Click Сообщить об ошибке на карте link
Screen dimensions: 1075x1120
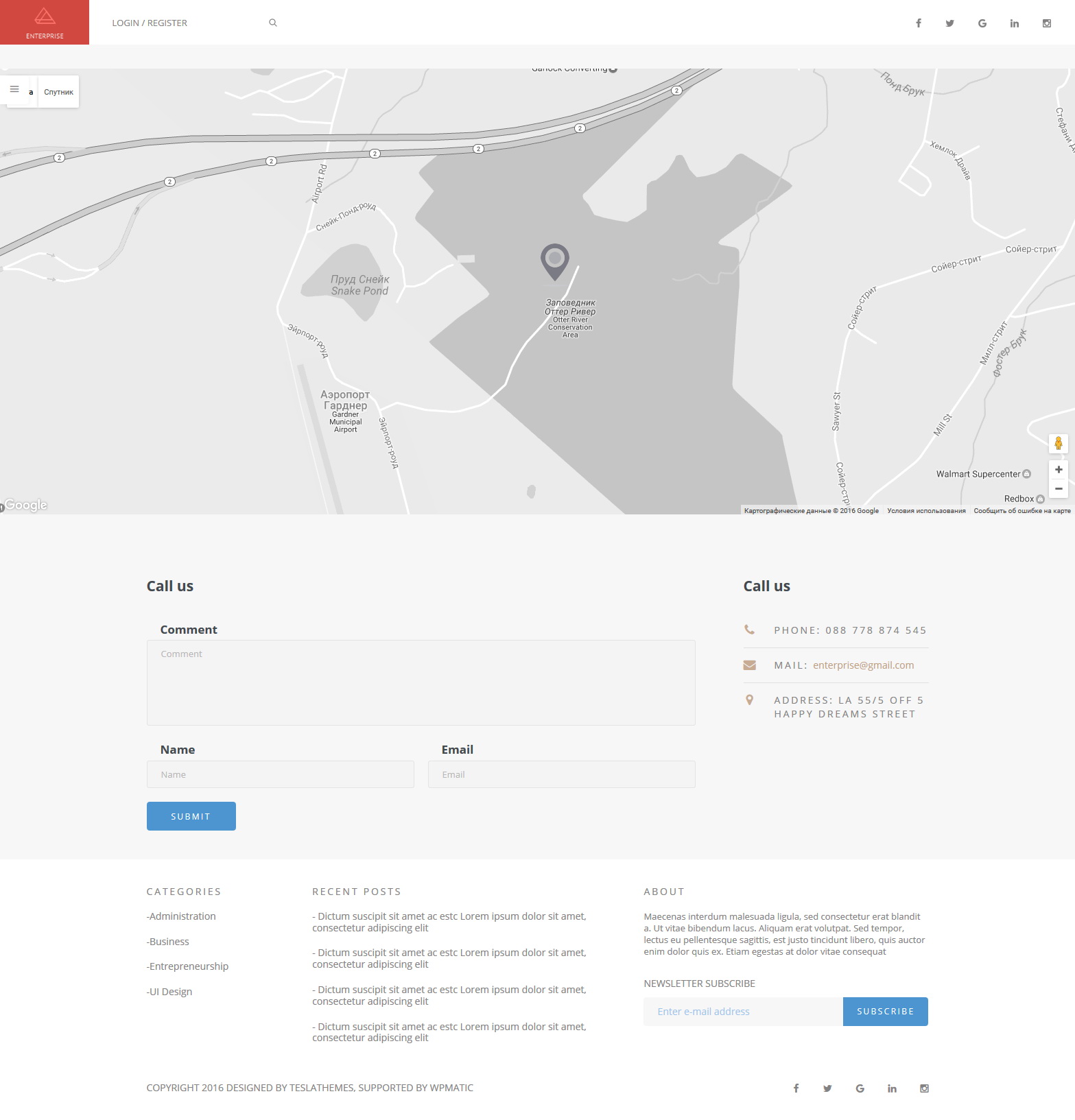(1022, 510)
